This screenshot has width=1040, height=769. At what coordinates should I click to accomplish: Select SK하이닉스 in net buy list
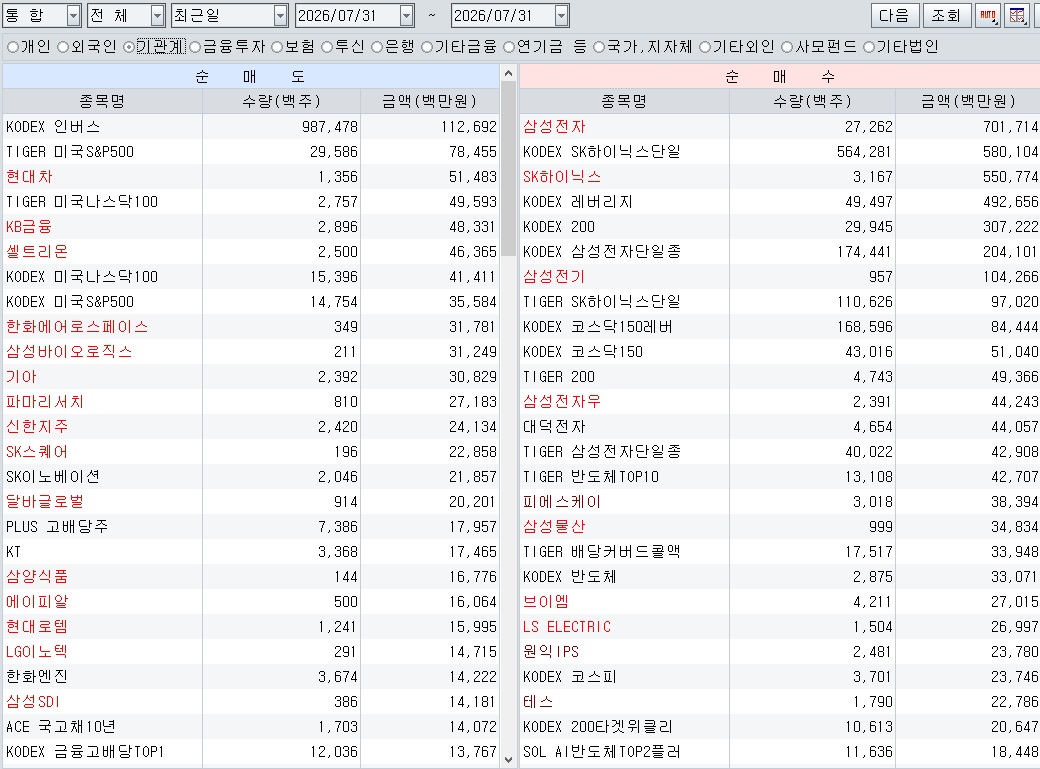pos(780,177)
